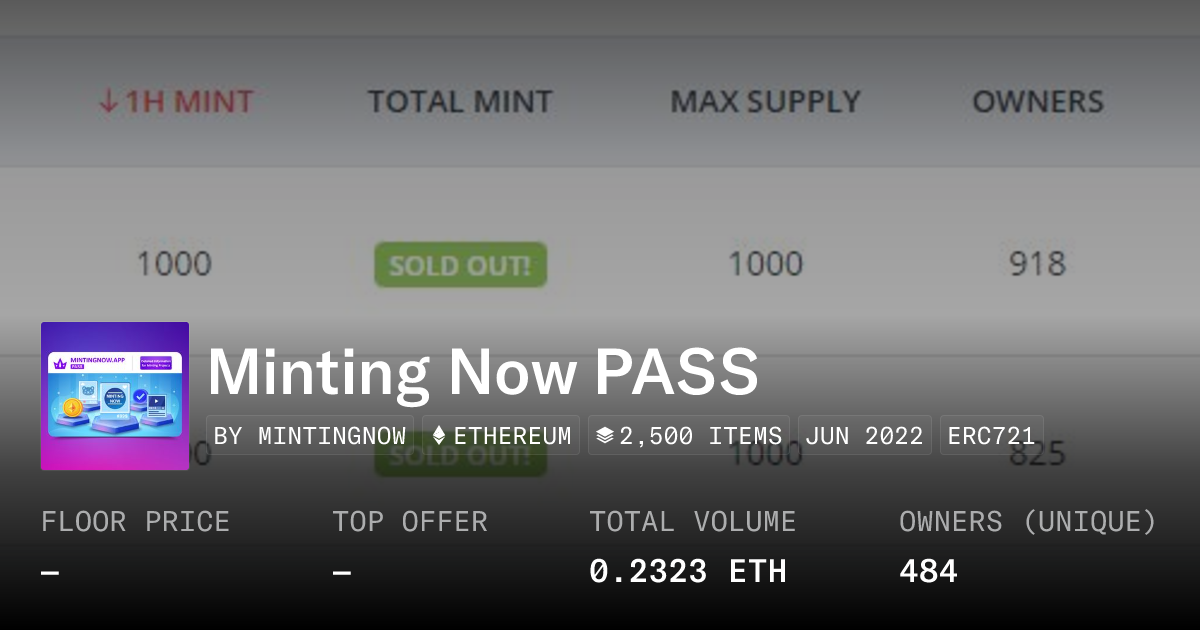The height and width of the screenshot is (630, 1200).
Task: Click the first row's green SOLD OUT! badge
Action: [x=461, y=265]
